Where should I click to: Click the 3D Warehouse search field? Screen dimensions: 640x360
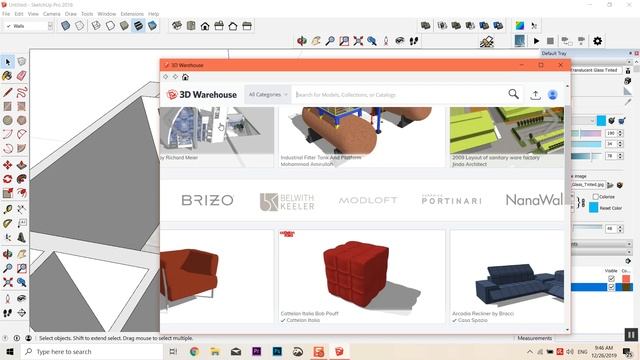[x=398, y=95]
